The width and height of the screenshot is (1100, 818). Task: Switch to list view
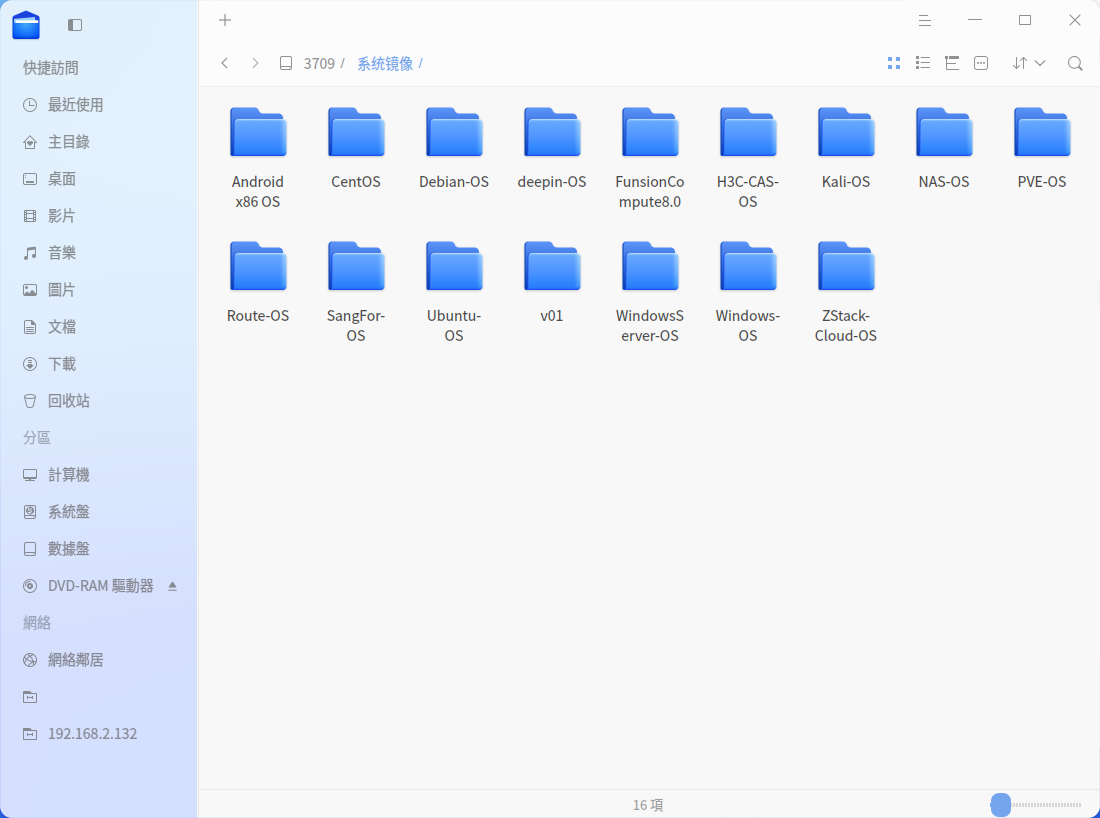[923, 63]
